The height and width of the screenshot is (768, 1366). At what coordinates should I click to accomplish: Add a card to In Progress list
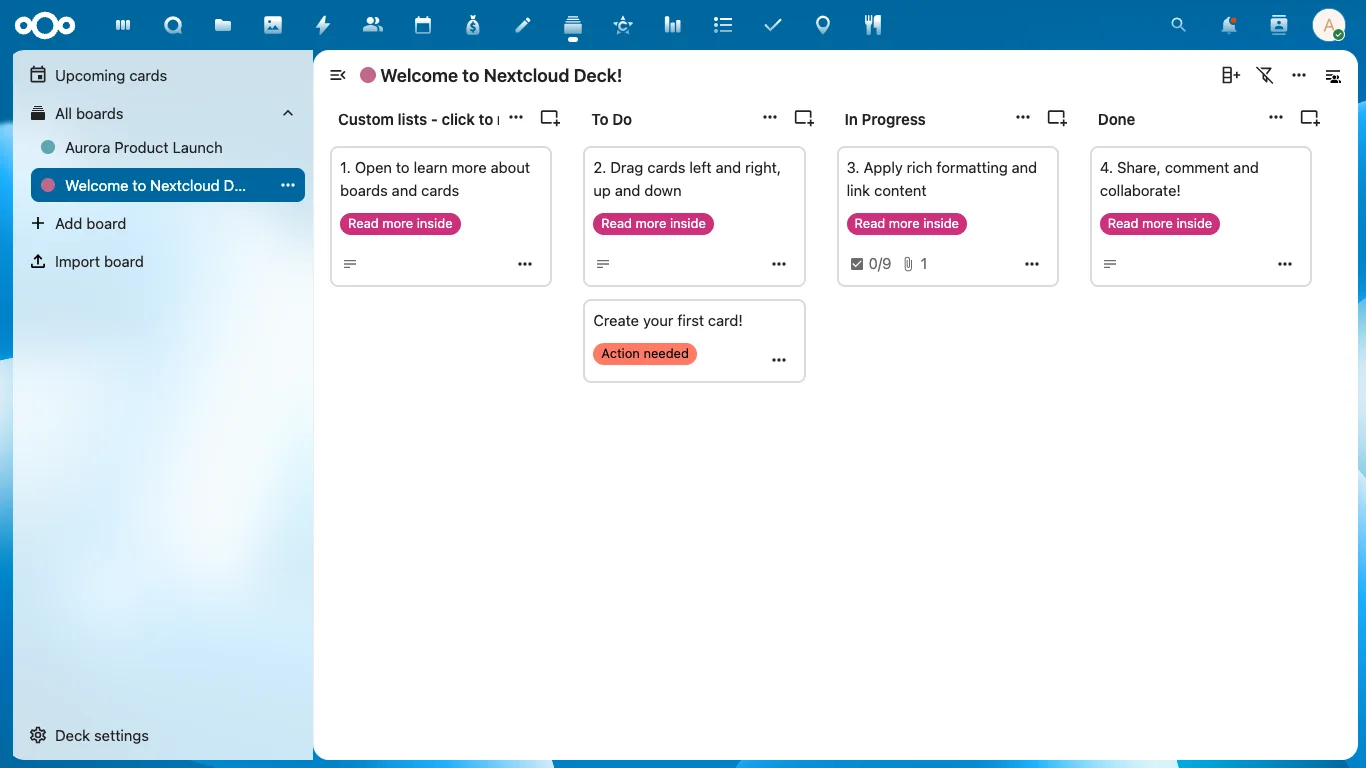click(1057, 118)
